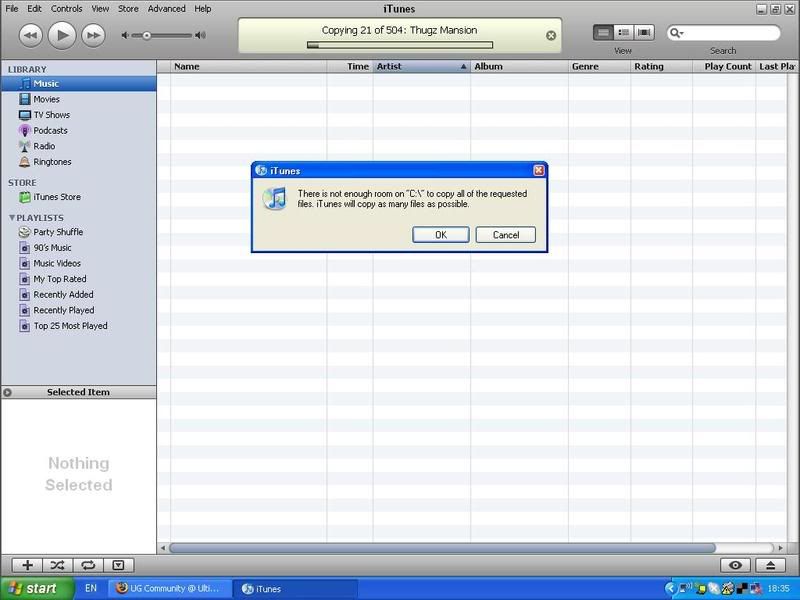Open the Windows Start menu

click(x=37, y=589)
